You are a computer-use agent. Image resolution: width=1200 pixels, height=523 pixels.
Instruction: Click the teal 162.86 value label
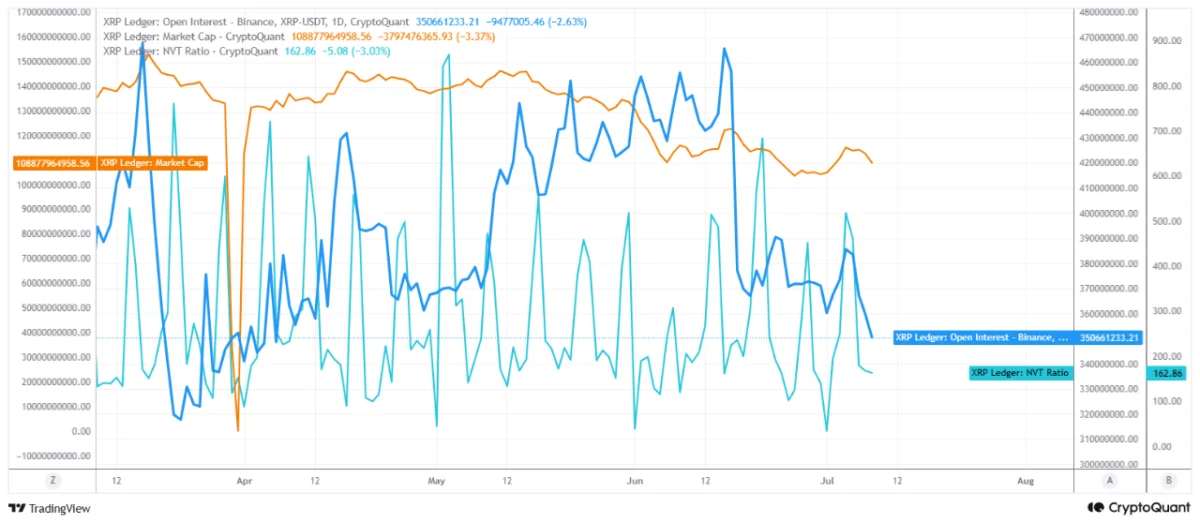[1167, 373]
